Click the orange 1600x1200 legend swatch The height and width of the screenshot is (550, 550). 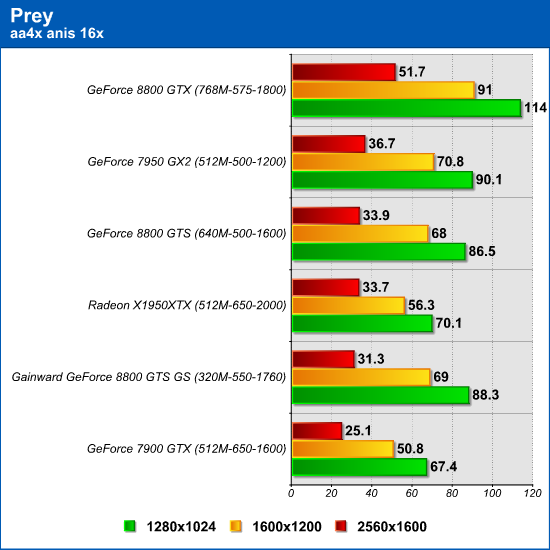pos(236,526)
